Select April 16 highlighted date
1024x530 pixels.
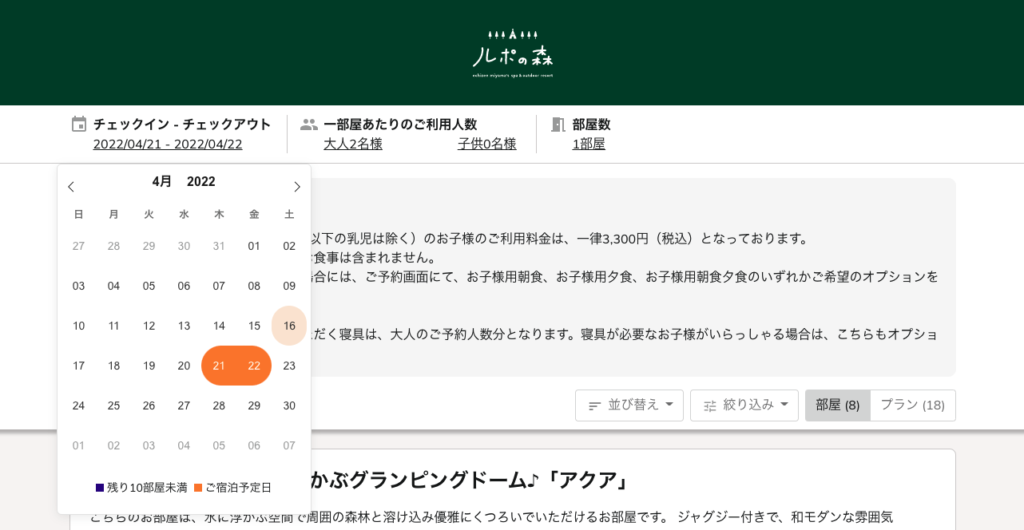tap(289, 326)
